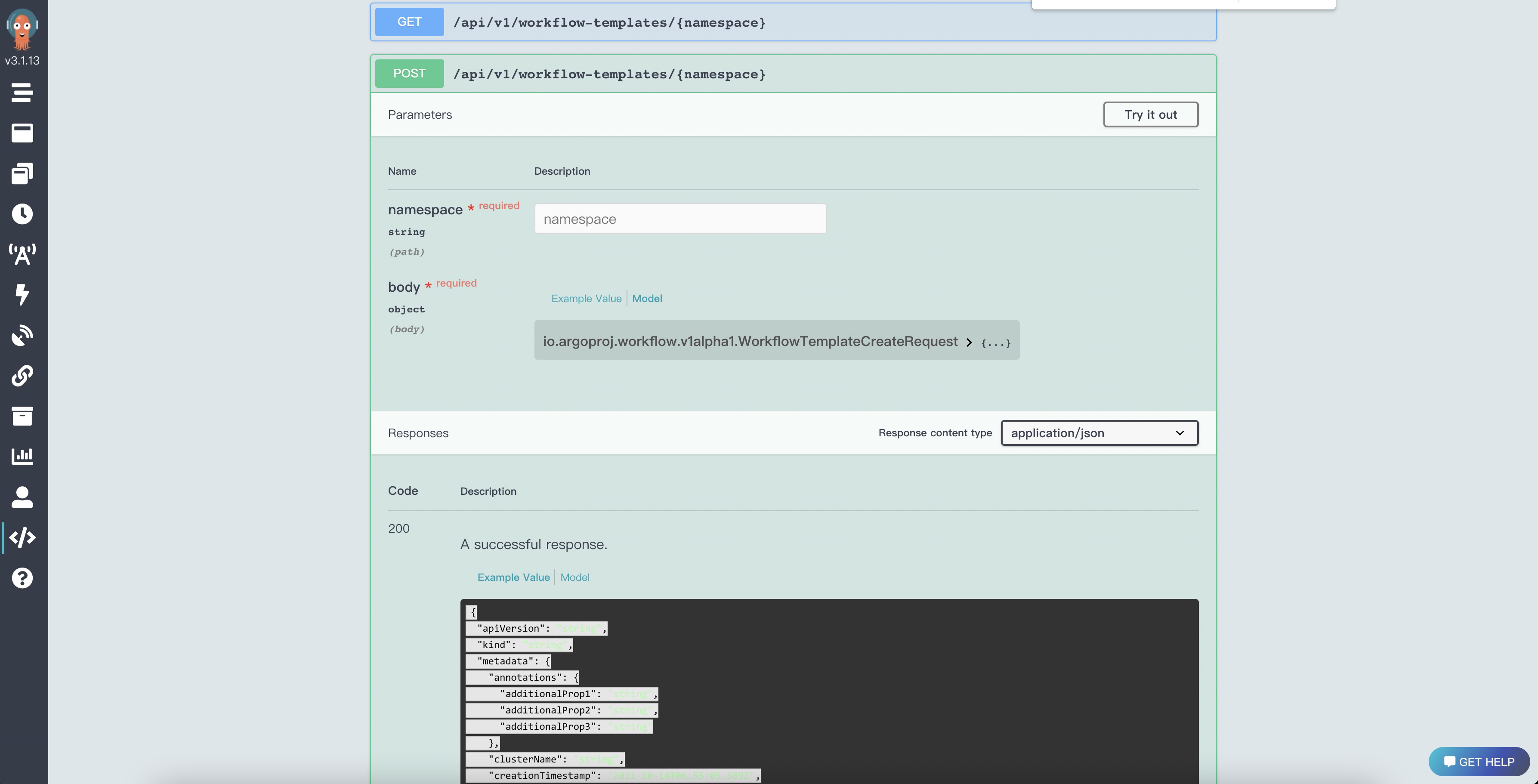This screenshot has height=784, width=1538.
Task: Switch body to Example Value tab
Action: [x=586, y=299]
